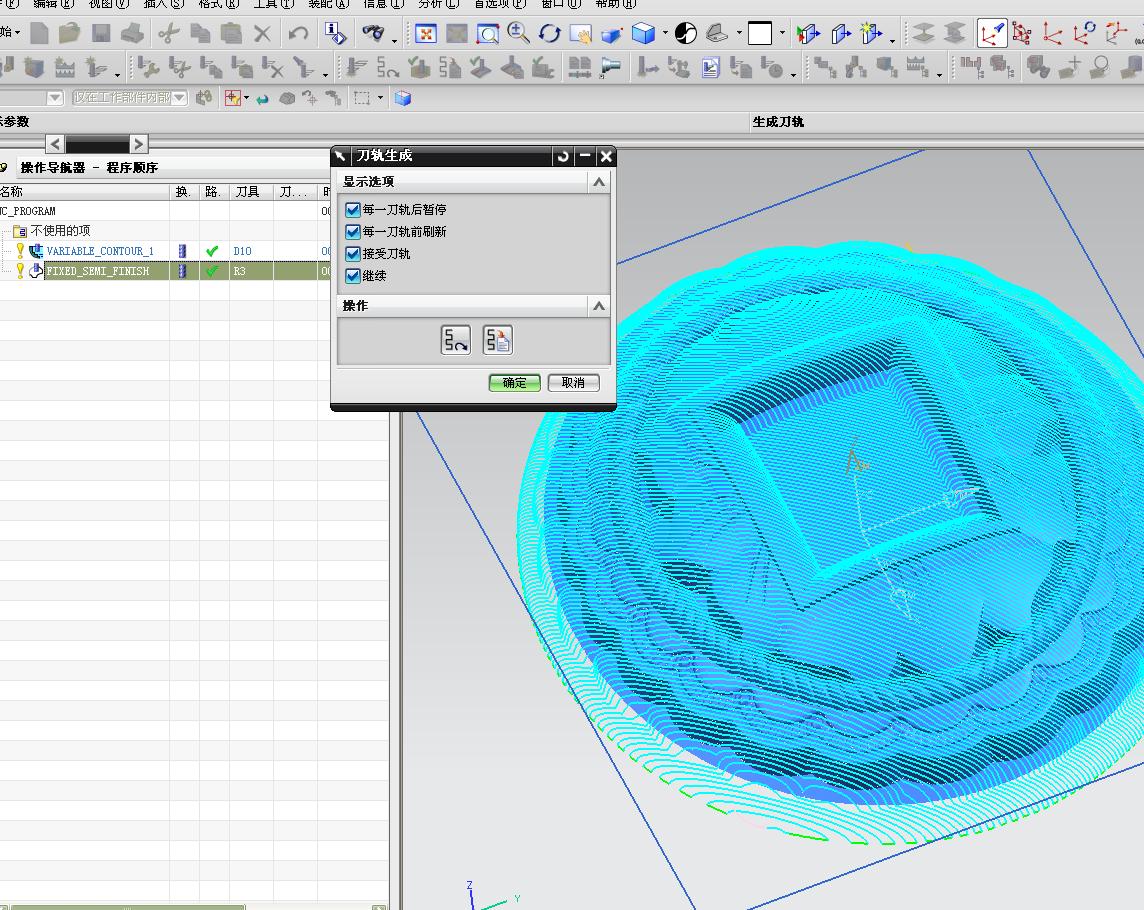The height and width of the screenshot is (910, 1144).
Task: Open the 编辑(E) menu
Action: click(x=53, y=4)
